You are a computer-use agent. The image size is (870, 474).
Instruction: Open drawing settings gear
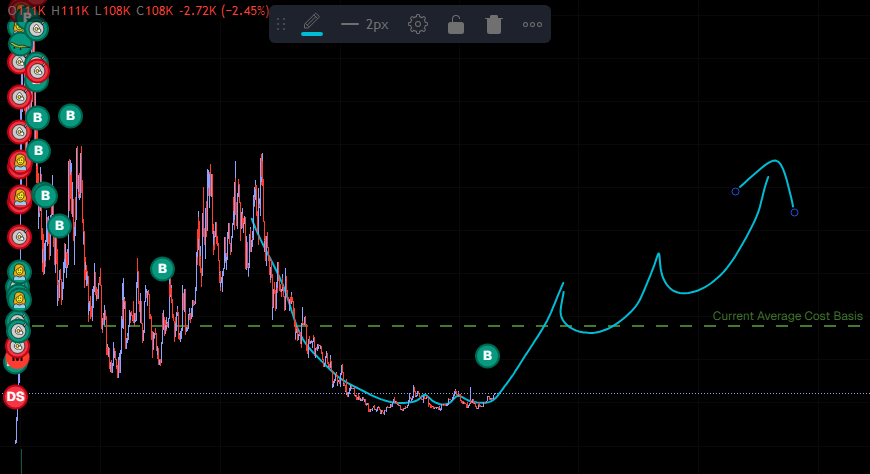click(x=418, y=24)
